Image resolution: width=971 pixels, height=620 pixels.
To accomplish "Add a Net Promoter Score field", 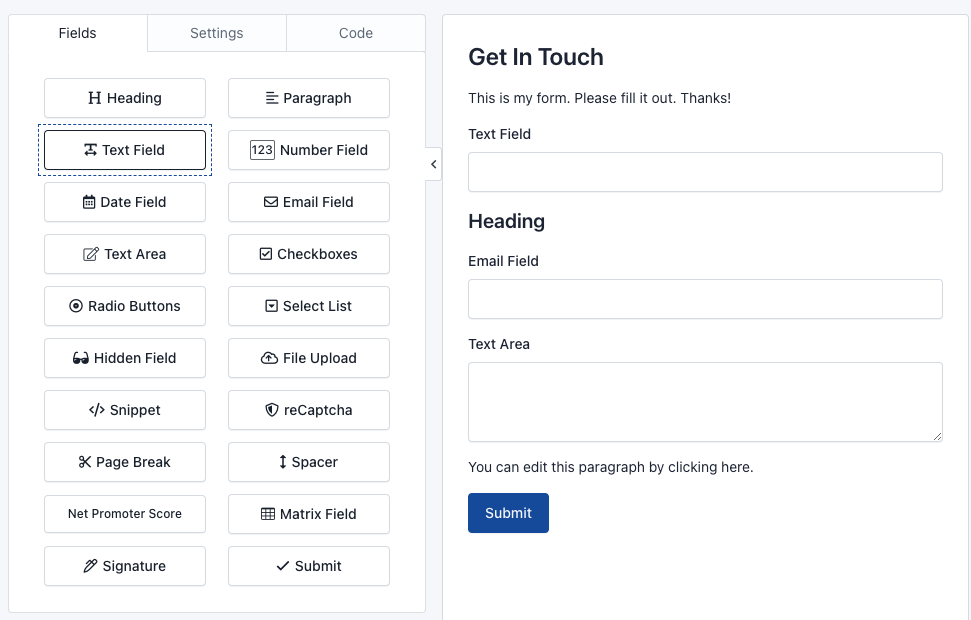I will tap(125, 514).
